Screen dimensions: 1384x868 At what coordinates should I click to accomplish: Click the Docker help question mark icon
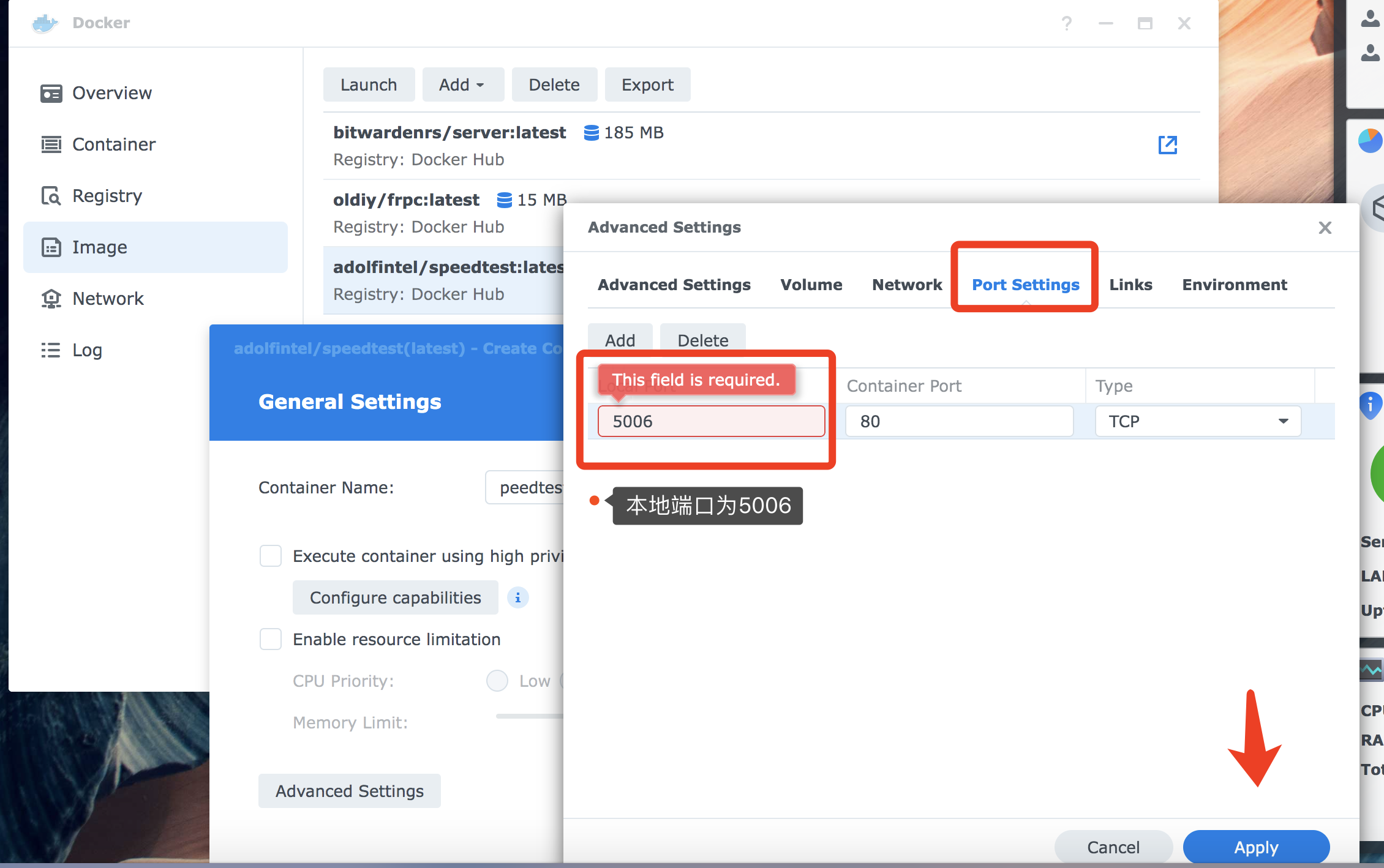pyautogui.click(x=1067, y=23)
